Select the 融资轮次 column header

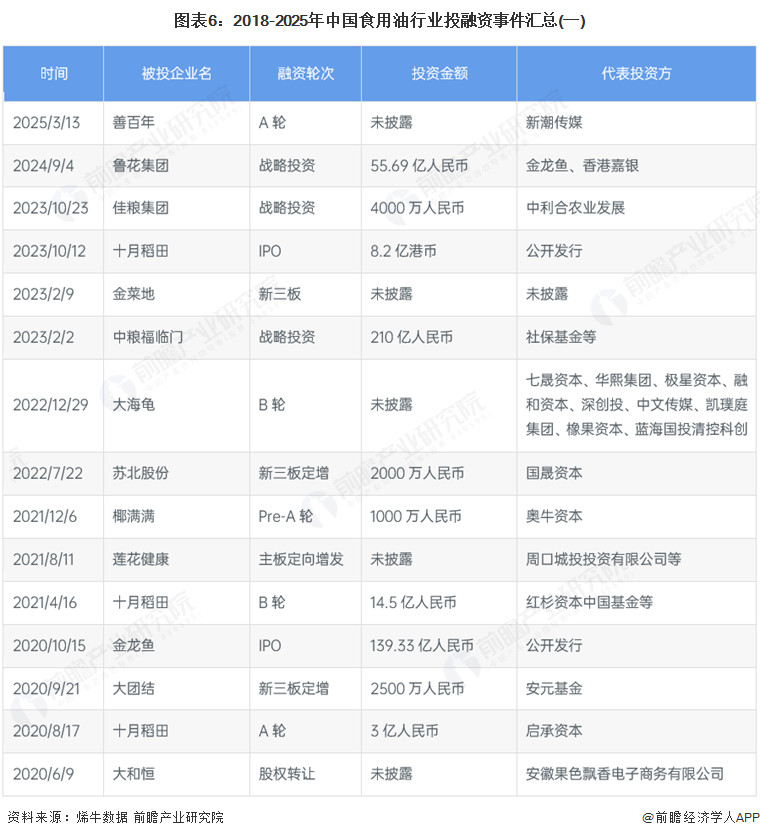[306, 73]
